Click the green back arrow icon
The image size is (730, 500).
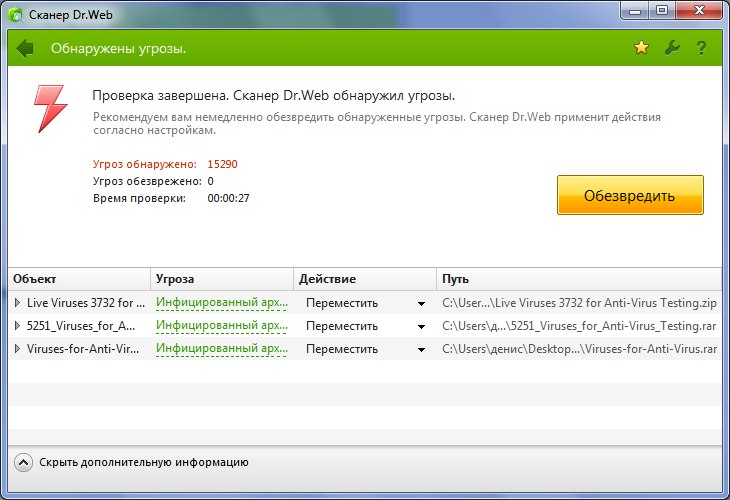coord(26,48)
